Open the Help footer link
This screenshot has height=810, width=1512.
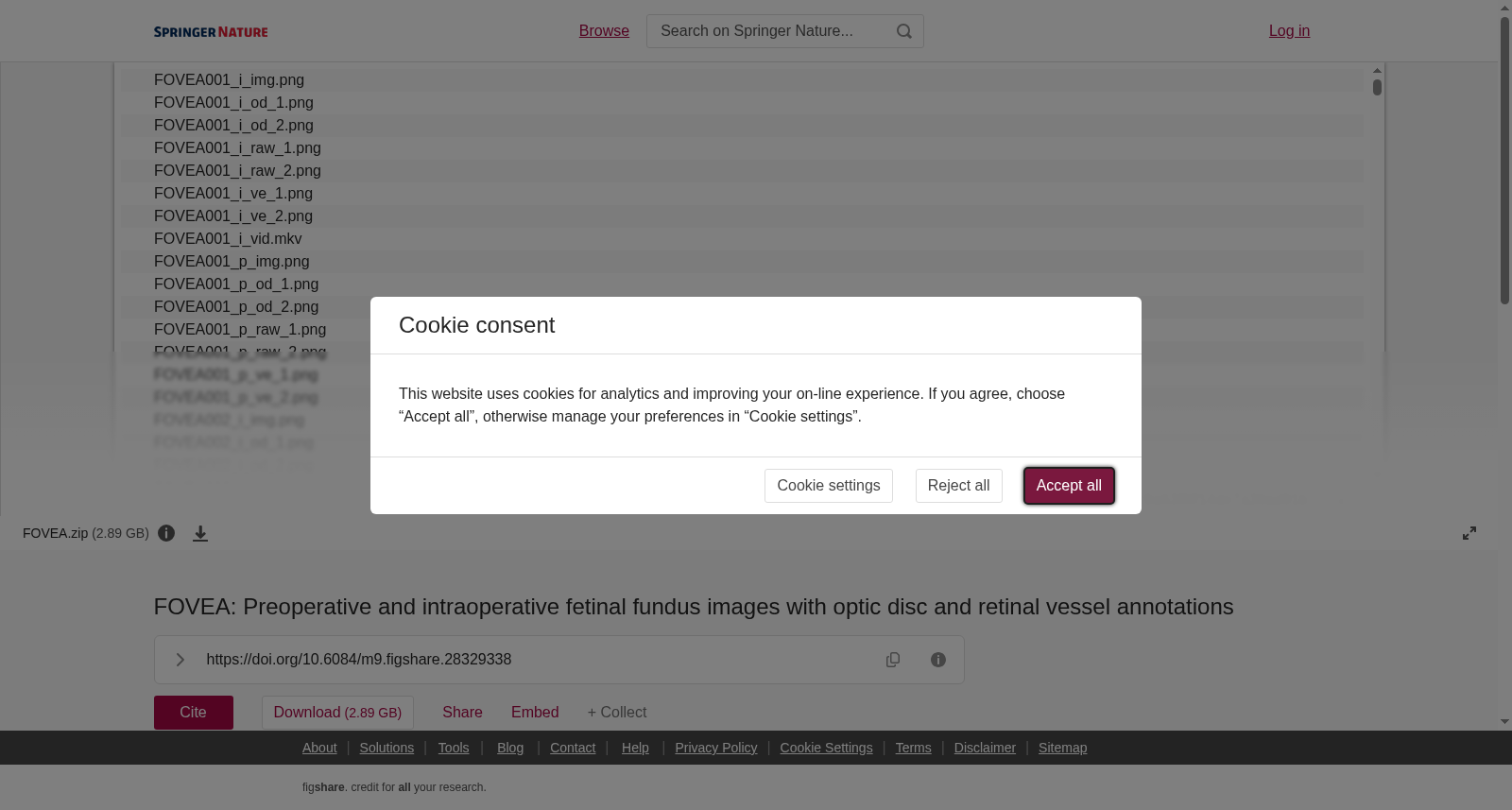(x=635, y=748)
